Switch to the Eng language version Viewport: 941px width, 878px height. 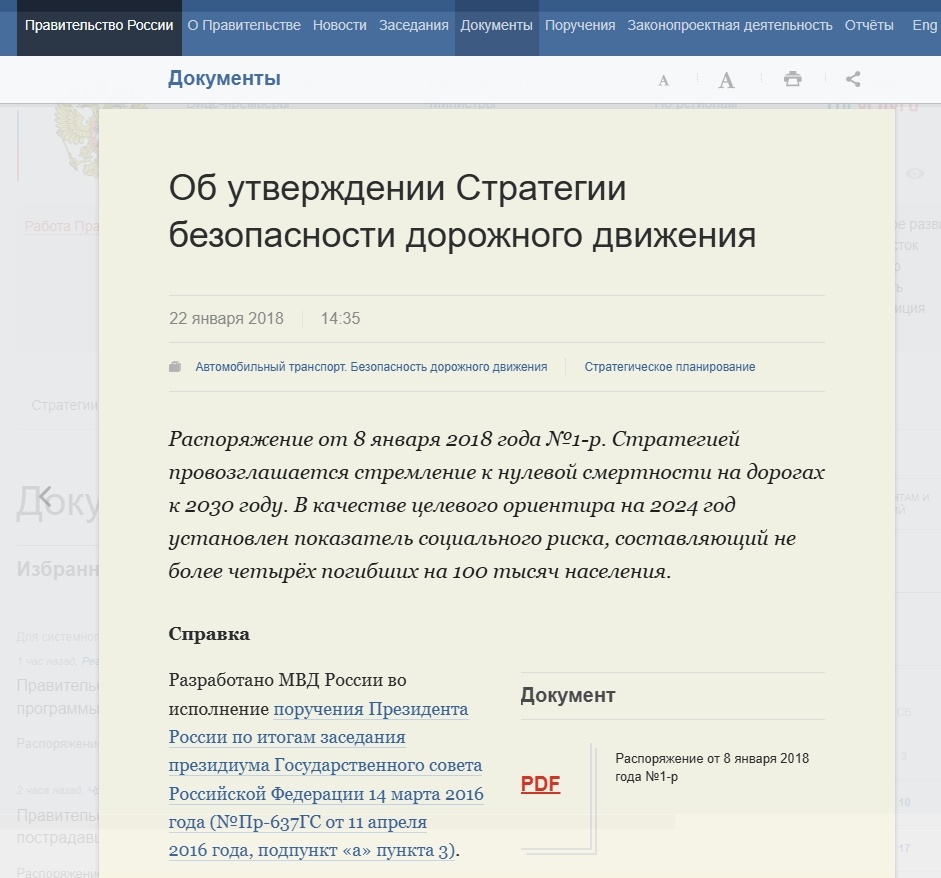[924, 25]
